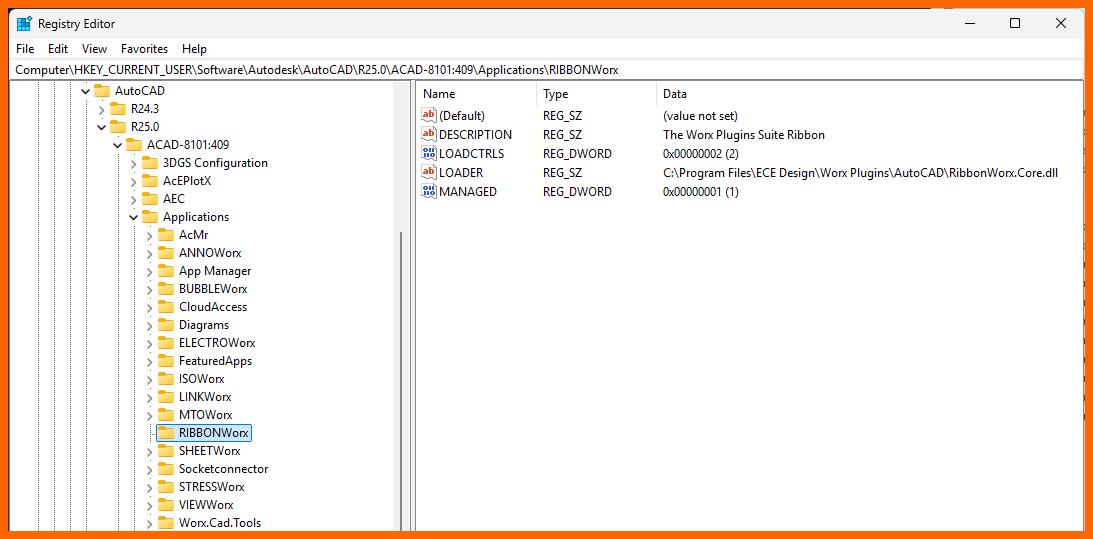Screen dimensions: 1093x539
Task: Click the LOADER string value icon
Action: (x=429, y=172)
